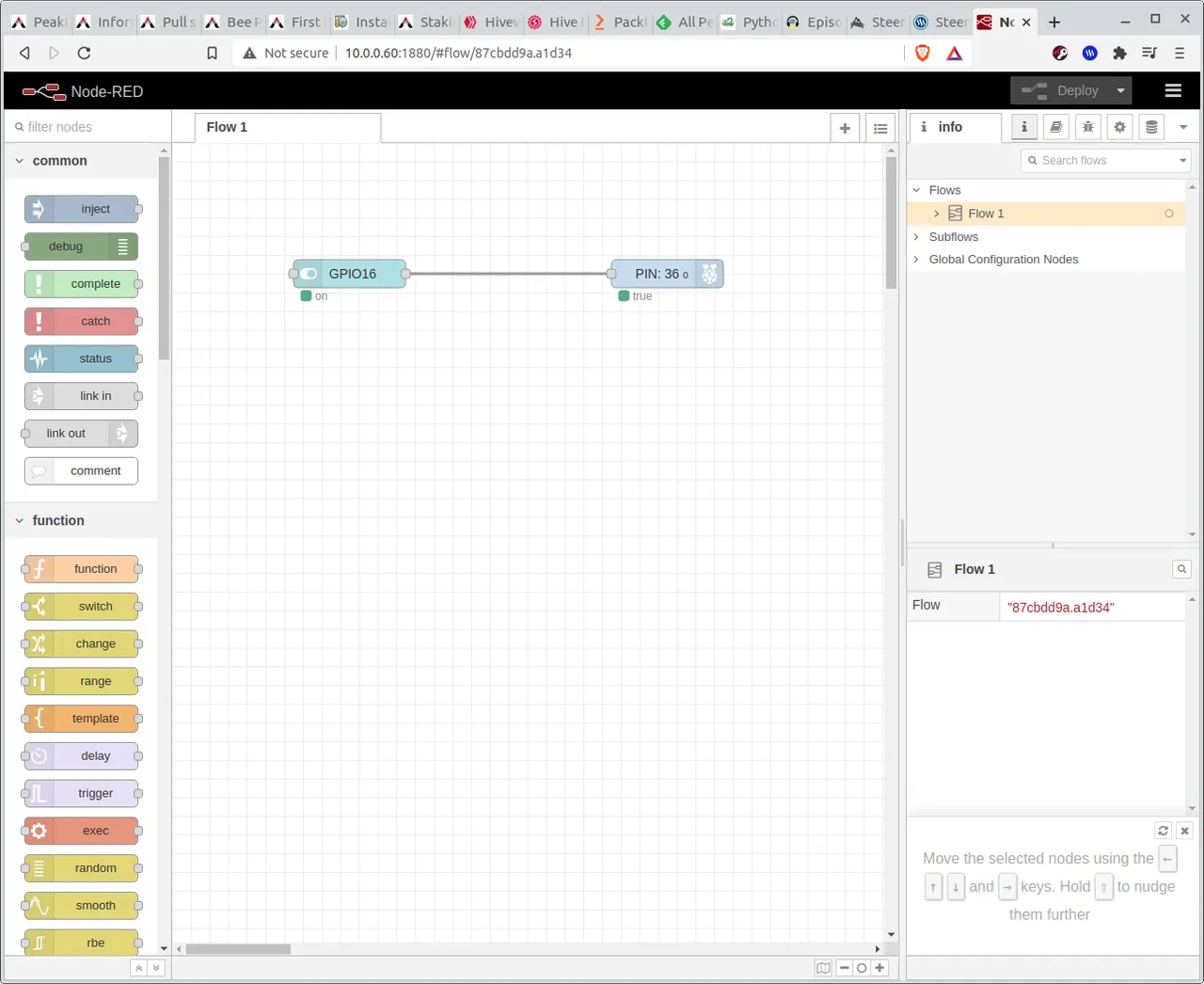Expand the Subflows tree section
The width and height of the screenshot is (1204, 984).
pos(916,237)
